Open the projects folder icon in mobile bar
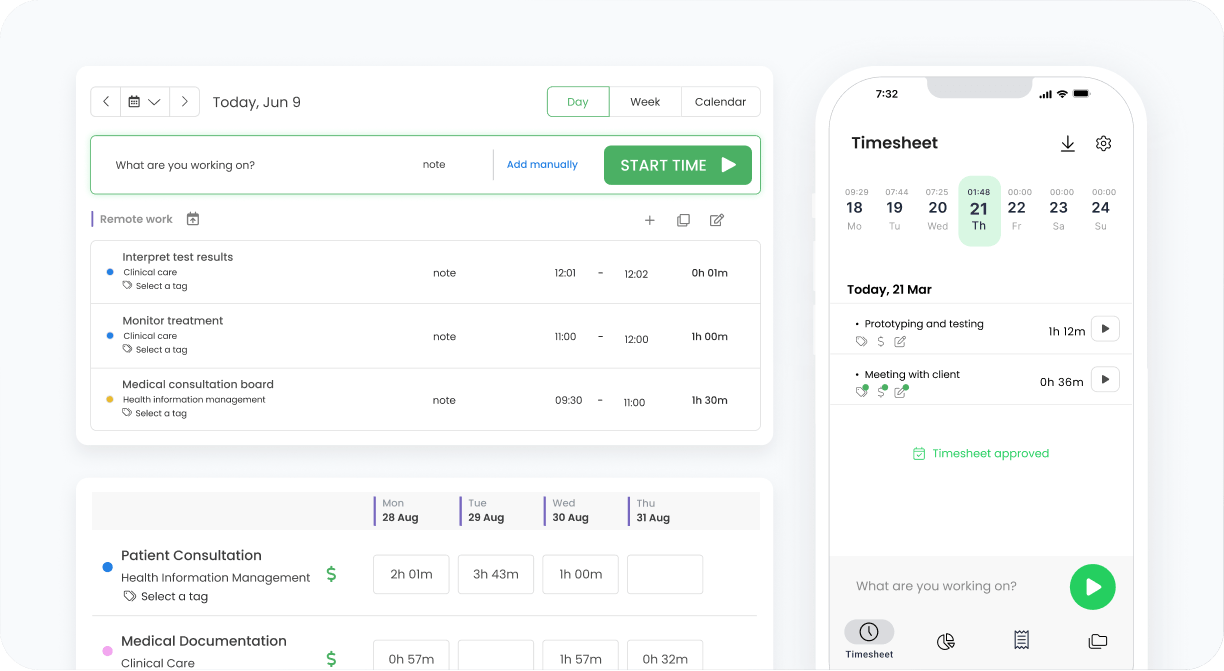This screenshot has height=671, width=1224. pos(1098,641)
